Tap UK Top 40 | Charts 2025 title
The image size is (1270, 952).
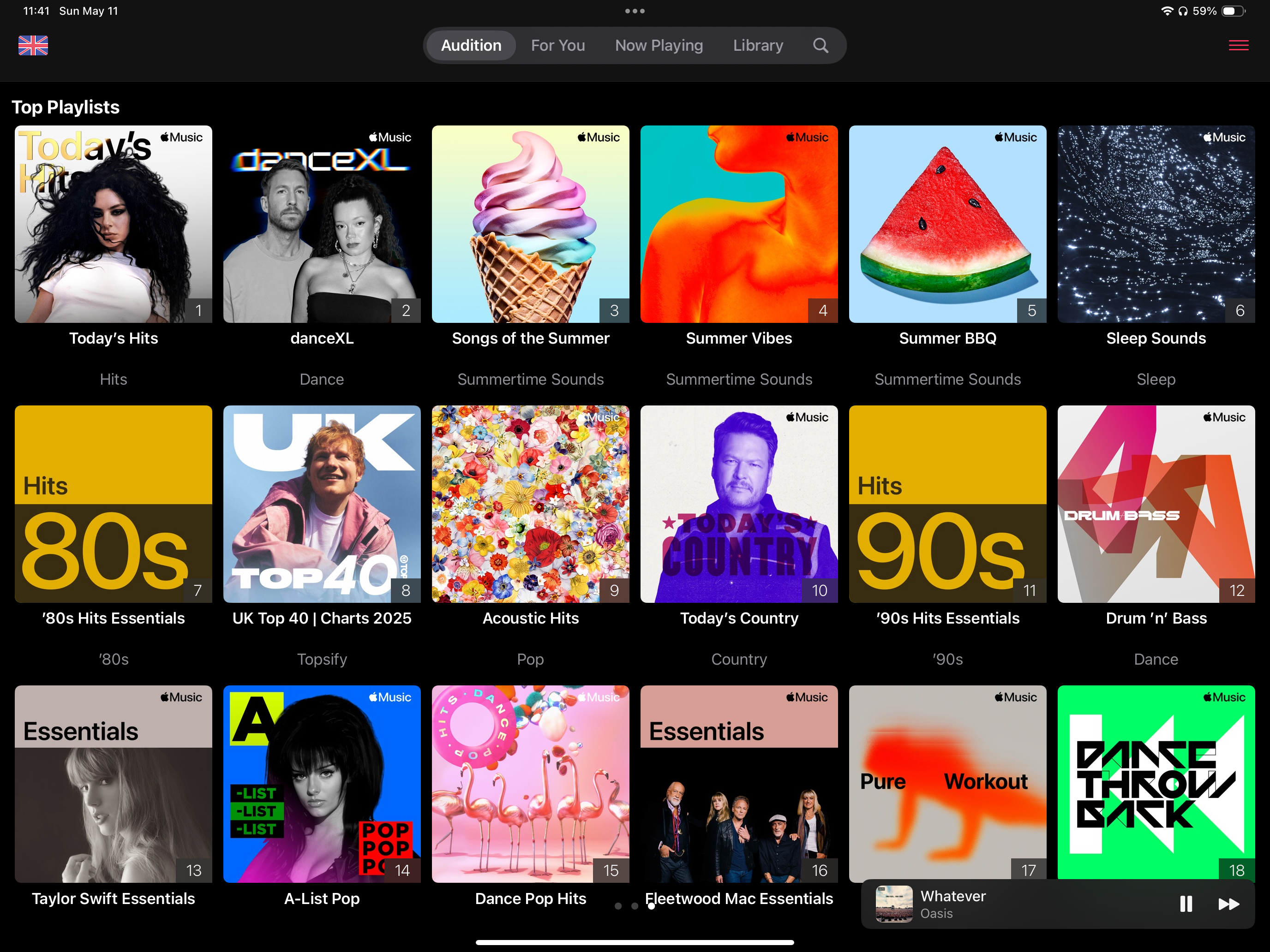point(322,618)
